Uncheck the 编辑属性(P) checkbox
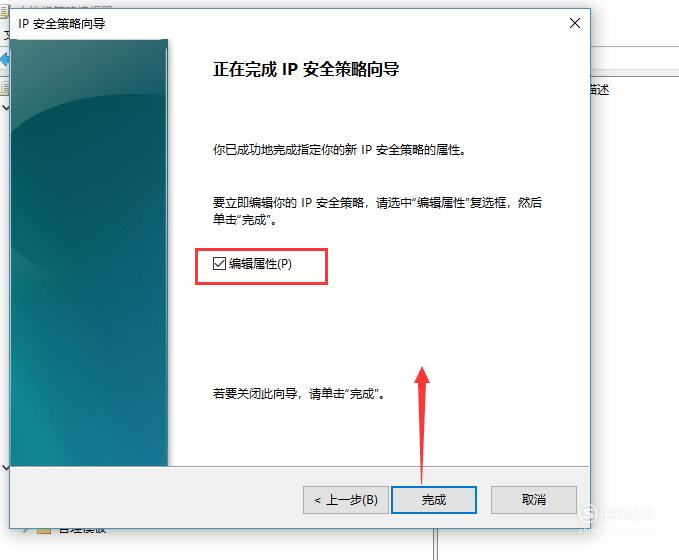 pyautogui.click(x=219, y=263)
